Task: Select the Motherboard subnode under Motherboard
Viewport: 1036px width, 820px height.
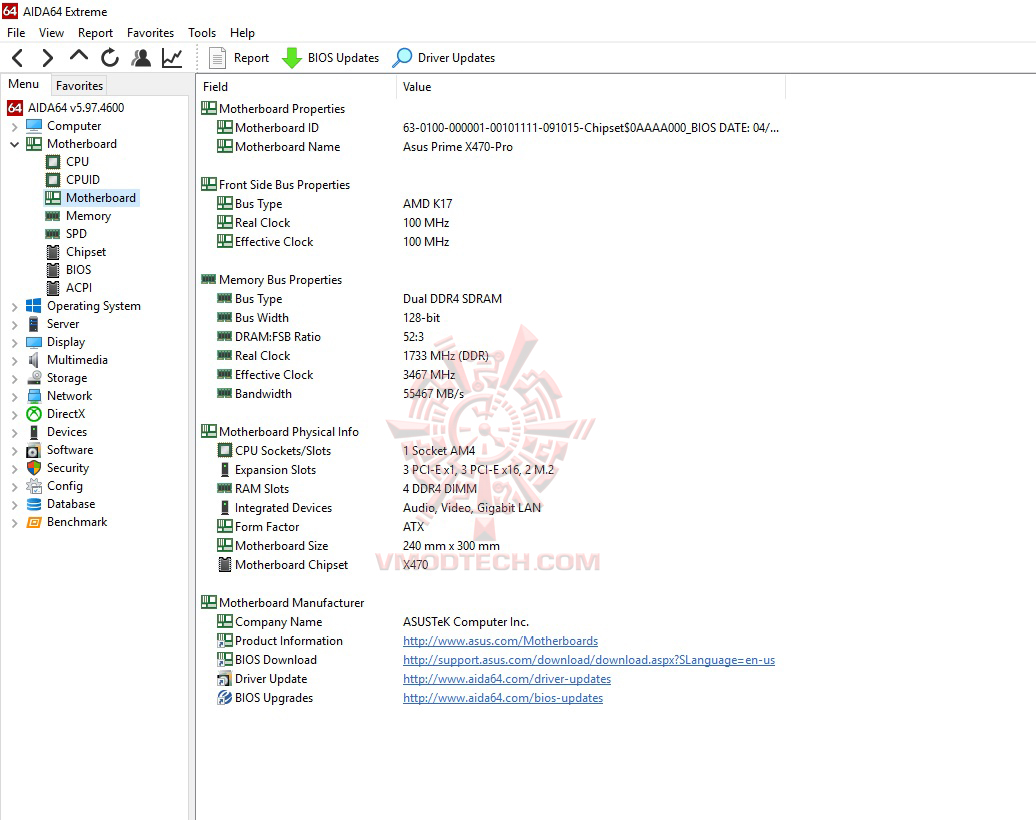Action: [91, 198]
